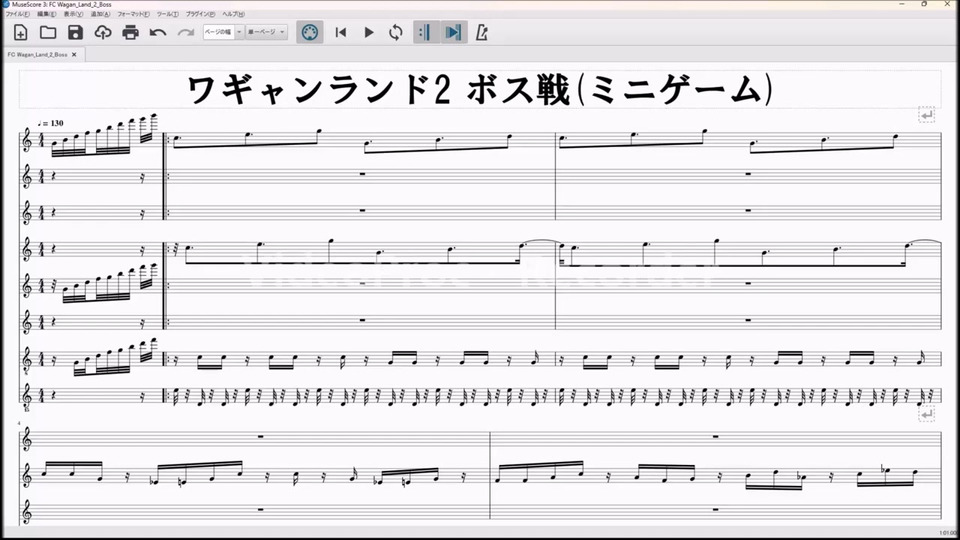Screen dimensions: 960x540
Task: Upload score online with cloud icon
Action: click(103, 32)
